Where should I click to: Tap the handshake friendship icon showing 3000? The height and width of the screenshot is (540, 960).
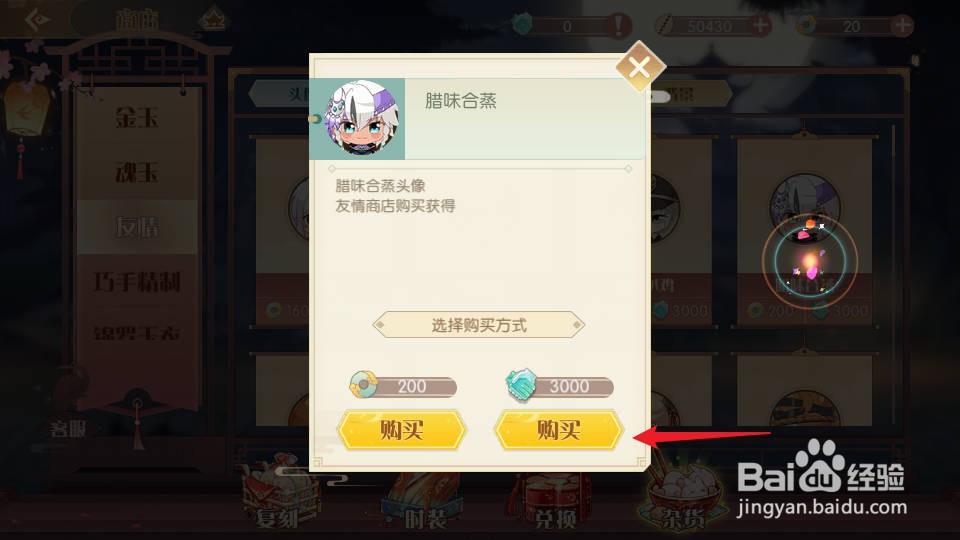(521, 385)
